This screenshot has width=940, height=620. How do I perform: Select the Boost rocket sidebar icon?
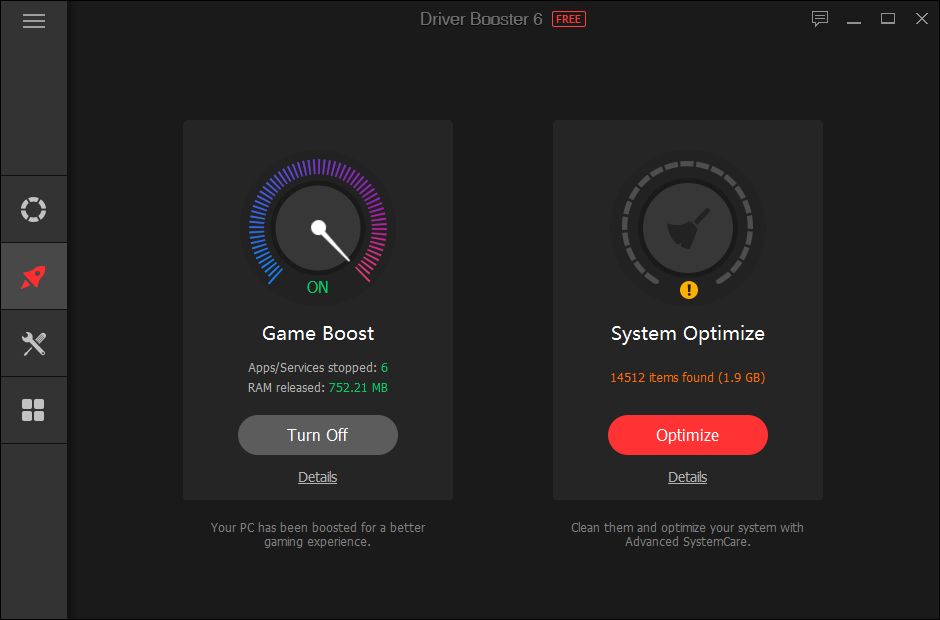point(34,276)
